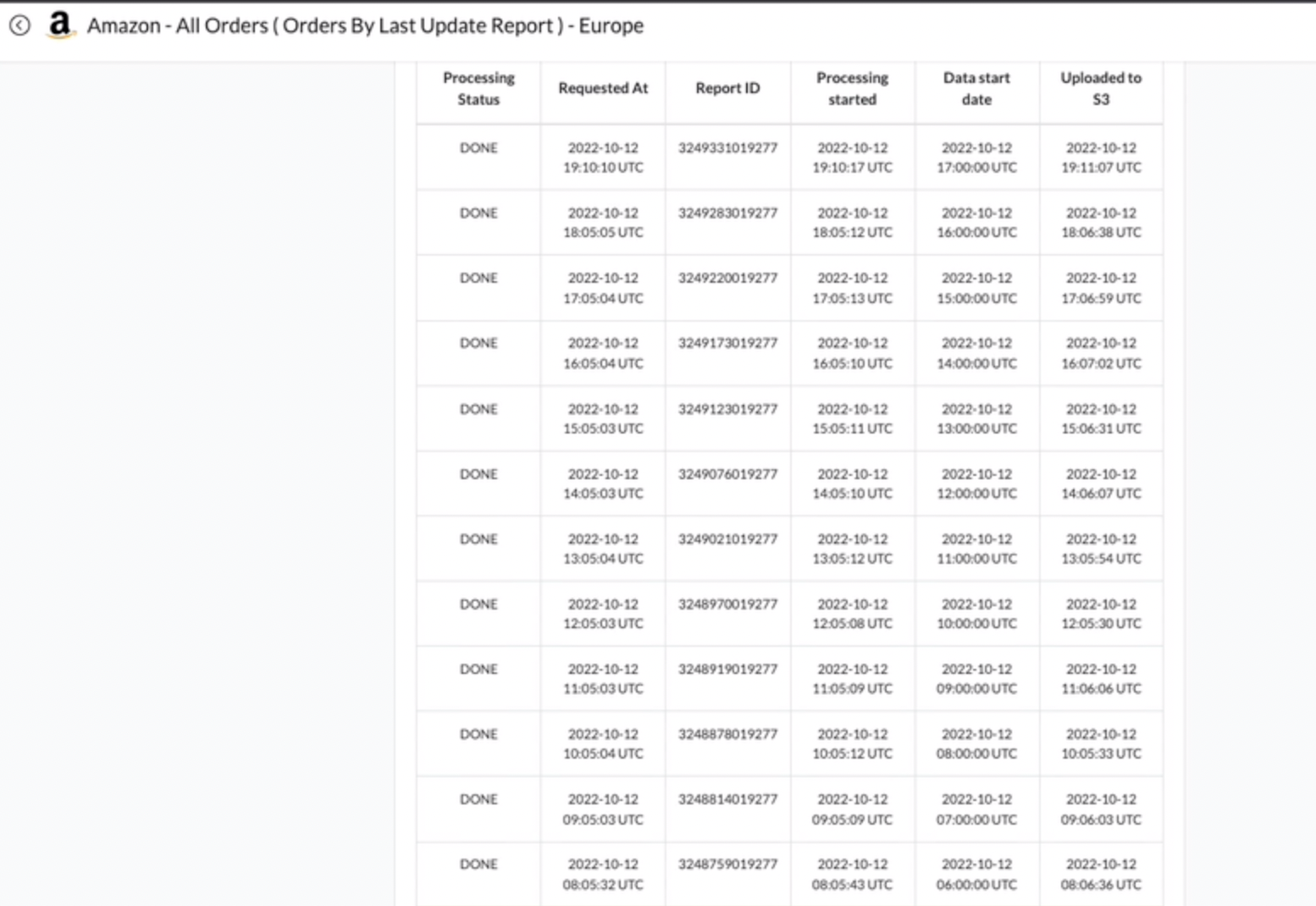Click Data start date 11:00:00 UTC cell
This screenshot has width=1316, height=906.
coord(976,549)
